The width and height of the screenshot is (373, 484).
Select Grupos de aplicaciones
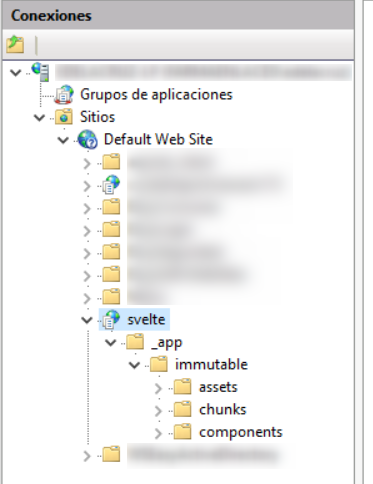pyautogui.click(x=156, y=95)
